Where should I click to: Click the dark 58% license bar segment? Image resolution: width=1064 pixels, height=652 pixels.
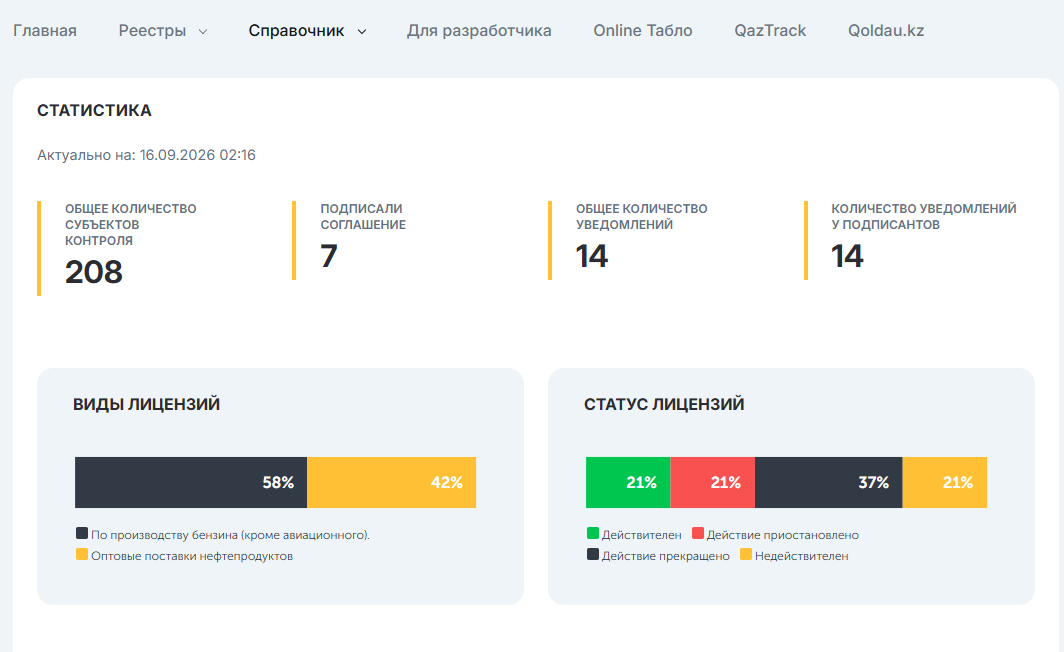191,482
